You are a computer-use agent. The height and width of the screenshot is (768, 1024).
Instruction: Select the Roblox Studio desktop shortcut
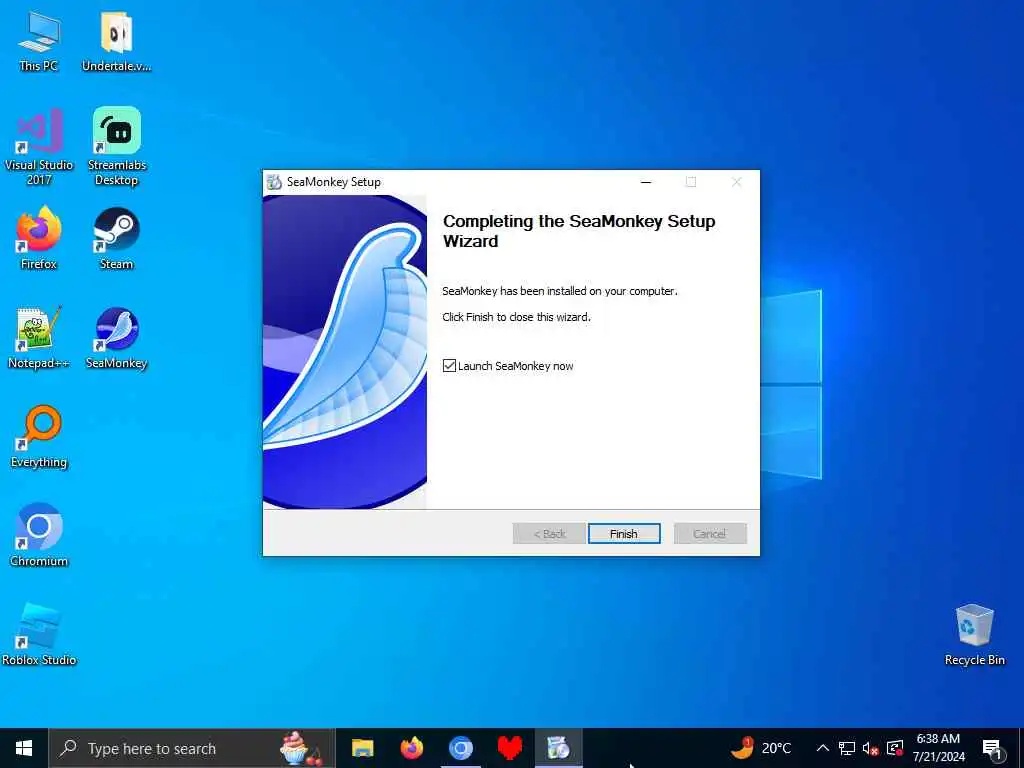(39, 635)
